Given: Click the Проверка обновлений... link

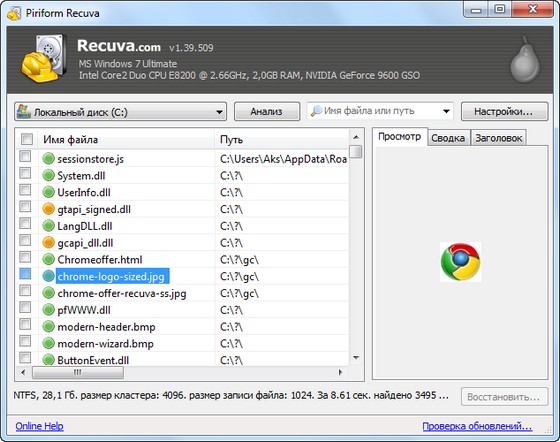Looking at the screenshot, I should pyautogui.click(x=477, y=426).
